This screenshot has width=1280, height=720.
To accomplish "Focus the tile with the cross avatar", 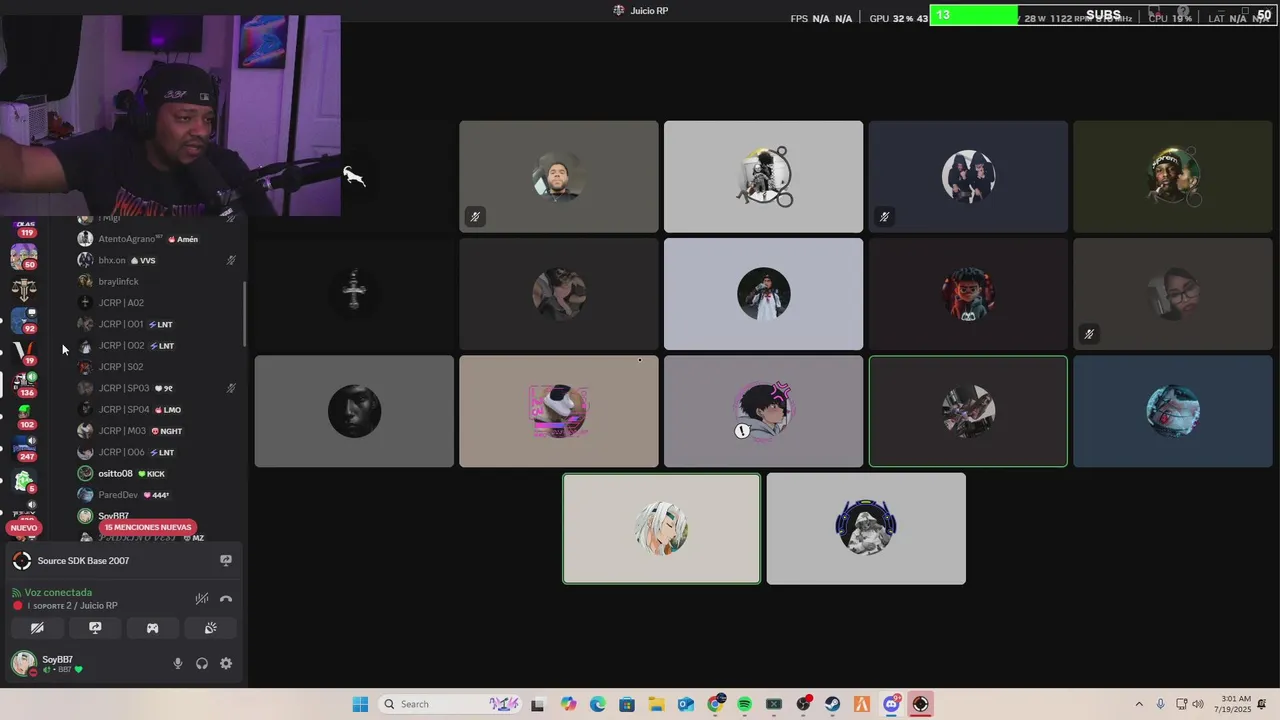I will (x=354, y=294).
